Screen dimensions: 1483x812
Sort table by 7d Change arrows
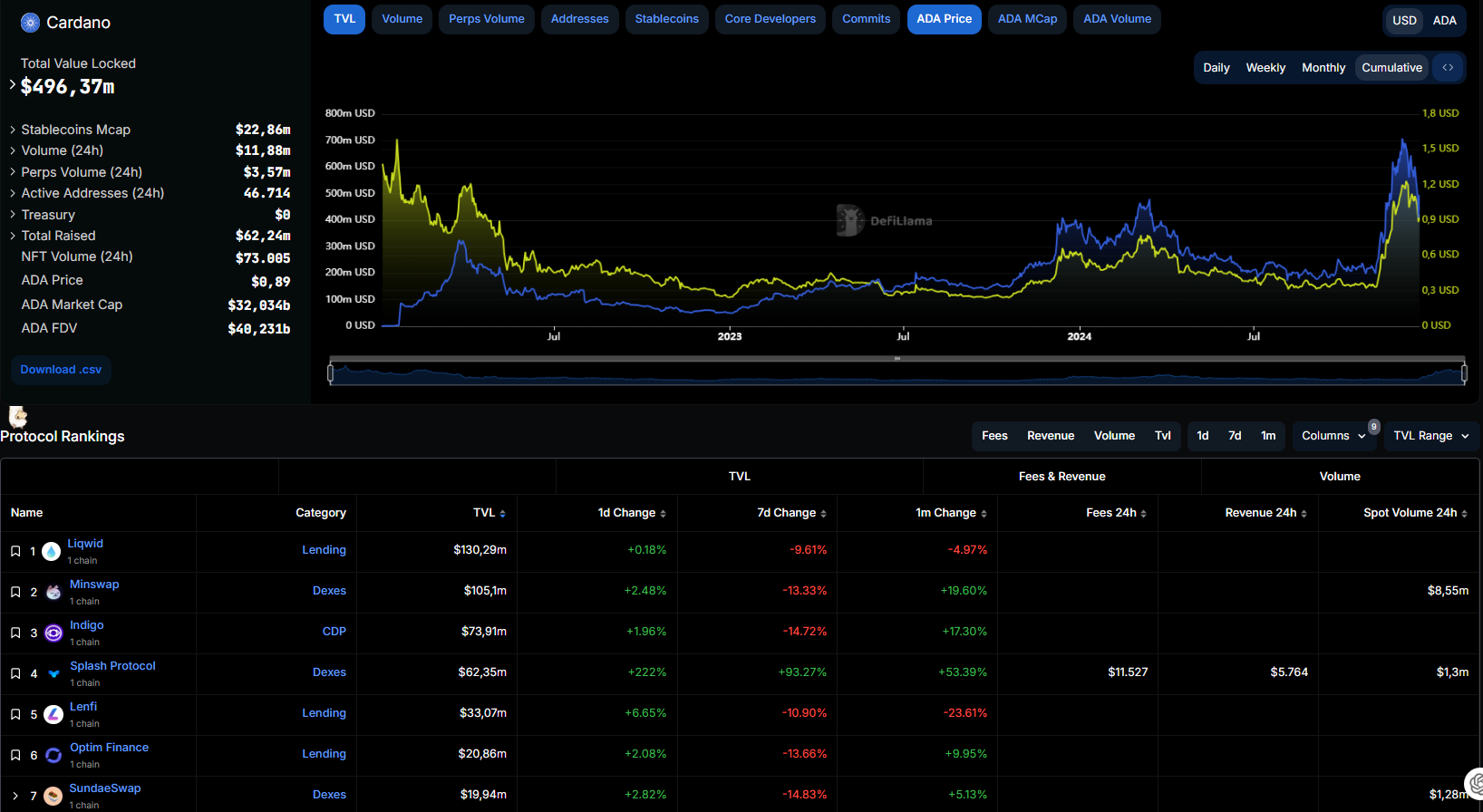pyautogui.click(x=823, y=514)
